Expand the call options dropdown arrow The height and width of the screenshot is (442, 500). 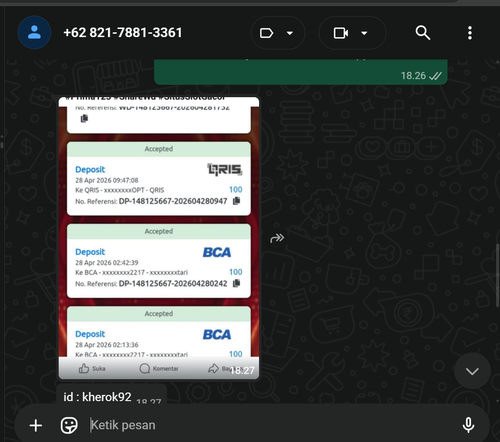click(x=364, y=33)
